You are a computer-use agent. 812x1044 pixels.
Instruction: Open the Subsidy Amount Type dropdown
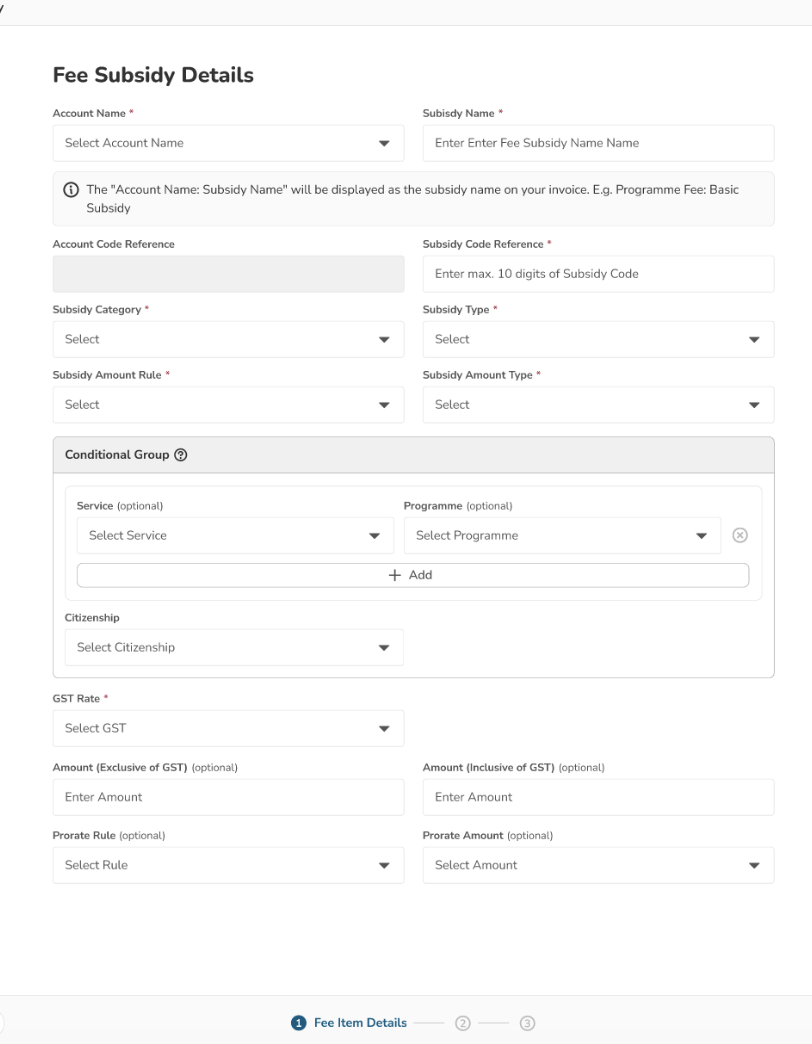[x=598, y=405]
